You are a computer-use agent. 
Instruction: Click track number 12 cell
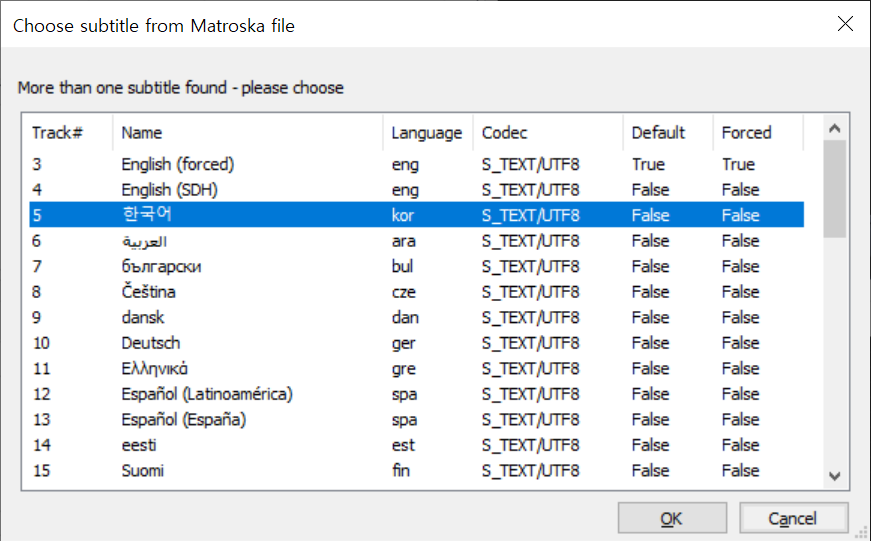tap(41, 394)
